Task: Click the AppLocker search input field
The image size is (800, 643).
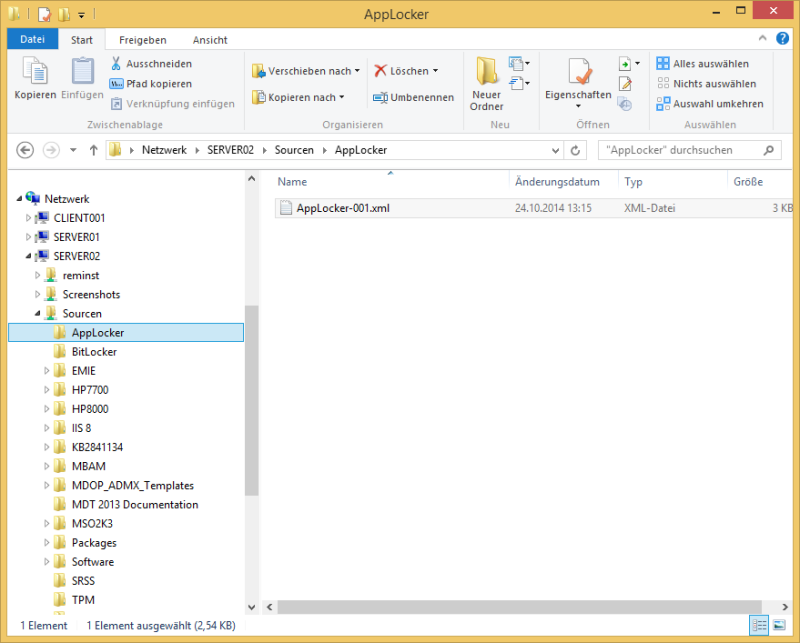Action: point(679,150)
